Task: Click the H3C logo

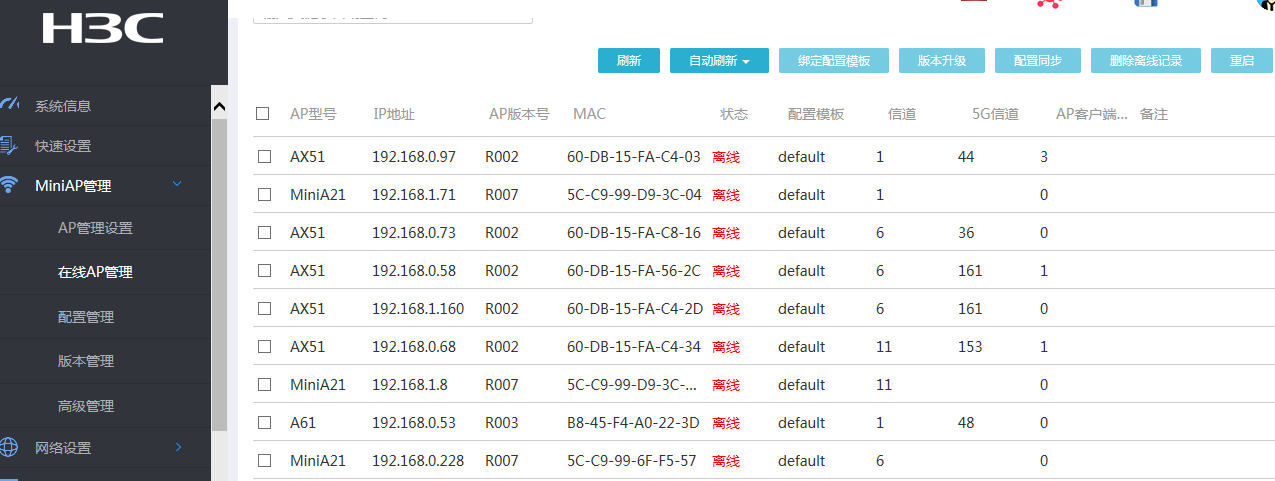Action: (103, 27)
